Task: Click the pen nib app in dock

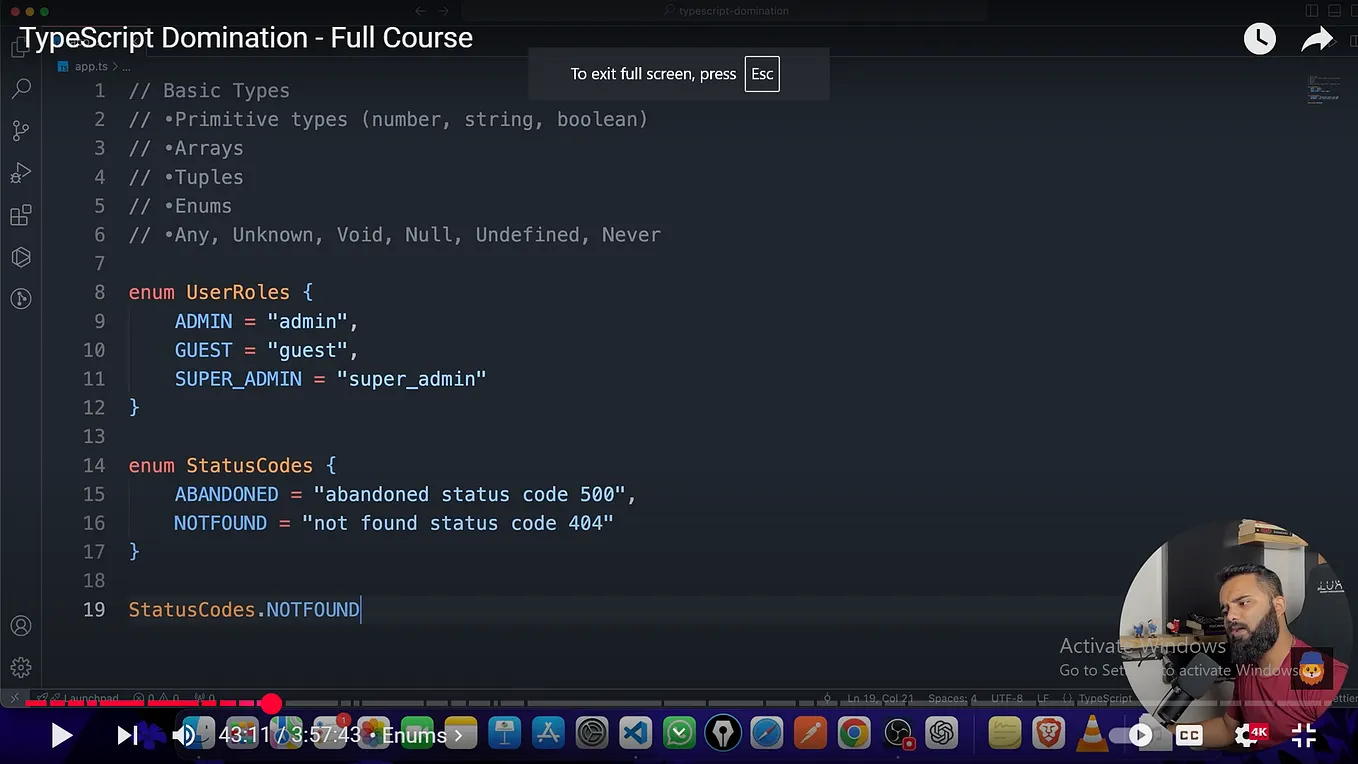Action: coord(723,734)
